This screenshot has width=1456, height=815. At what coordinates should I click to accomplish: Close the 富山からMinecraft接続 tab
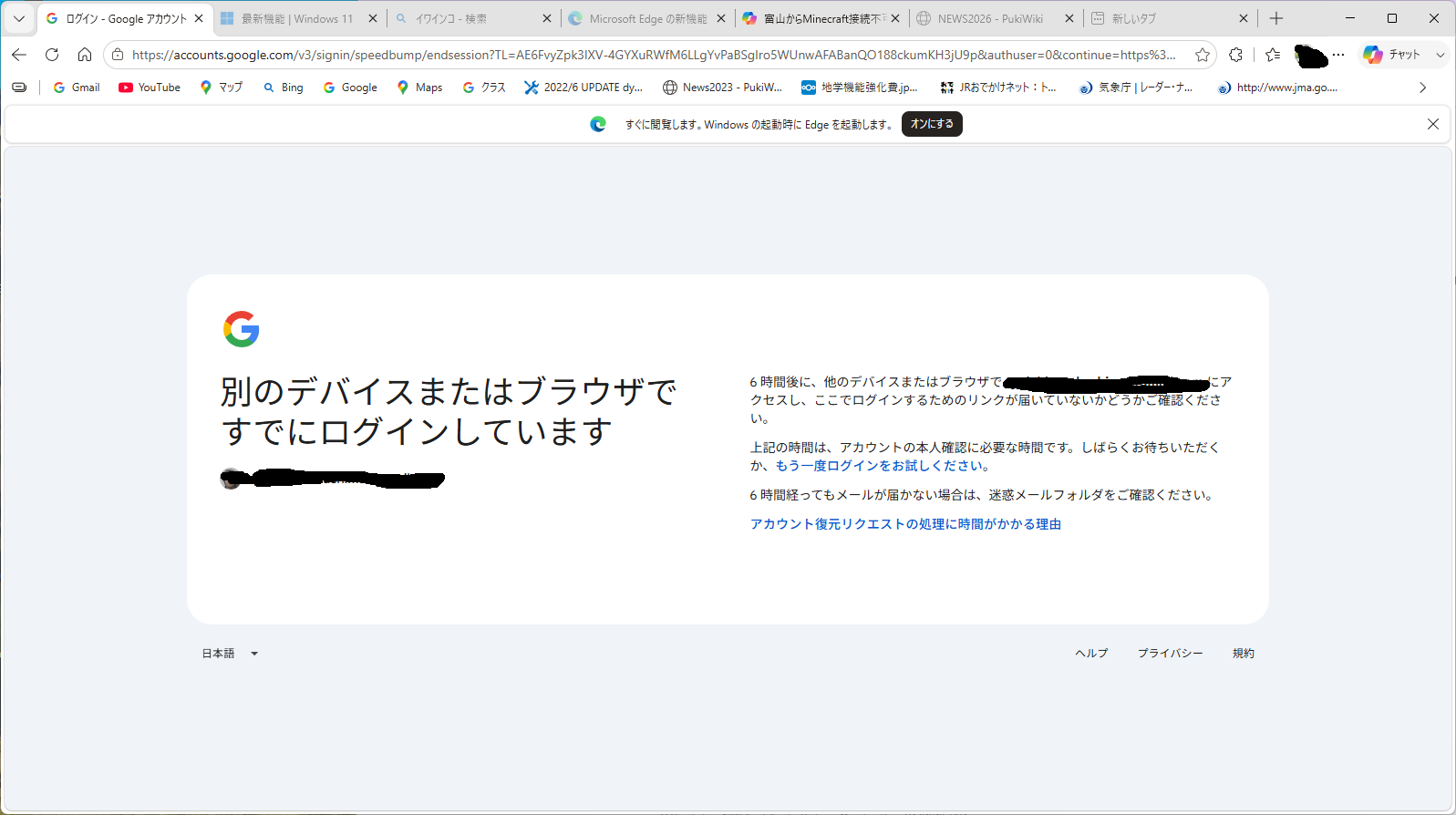point(895,18)
